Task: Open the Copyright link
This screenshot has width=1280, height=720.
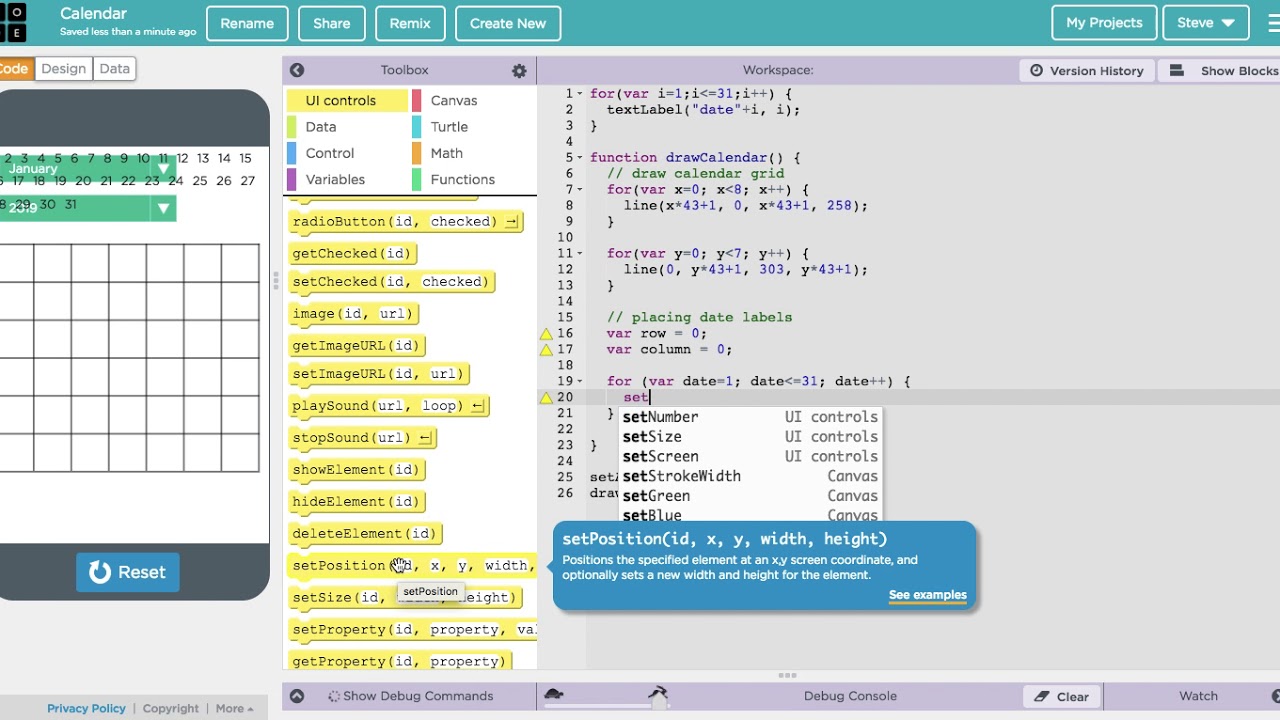Action: (x=170, y=708)
